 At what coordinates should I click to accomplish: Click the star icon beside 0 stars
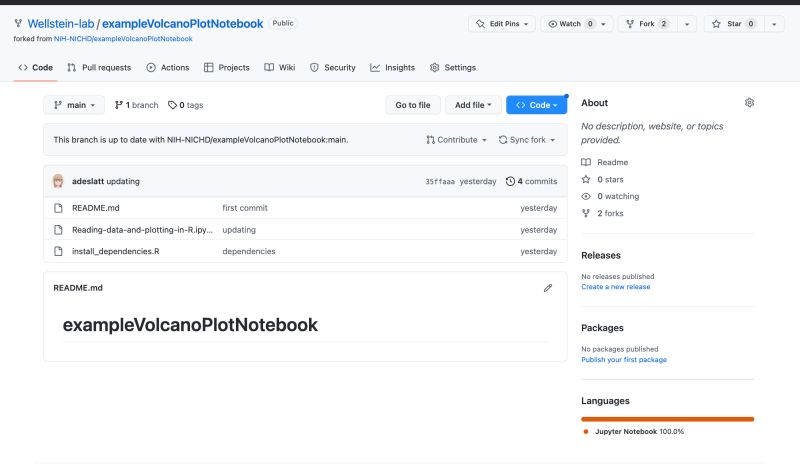tap(586, 179)
